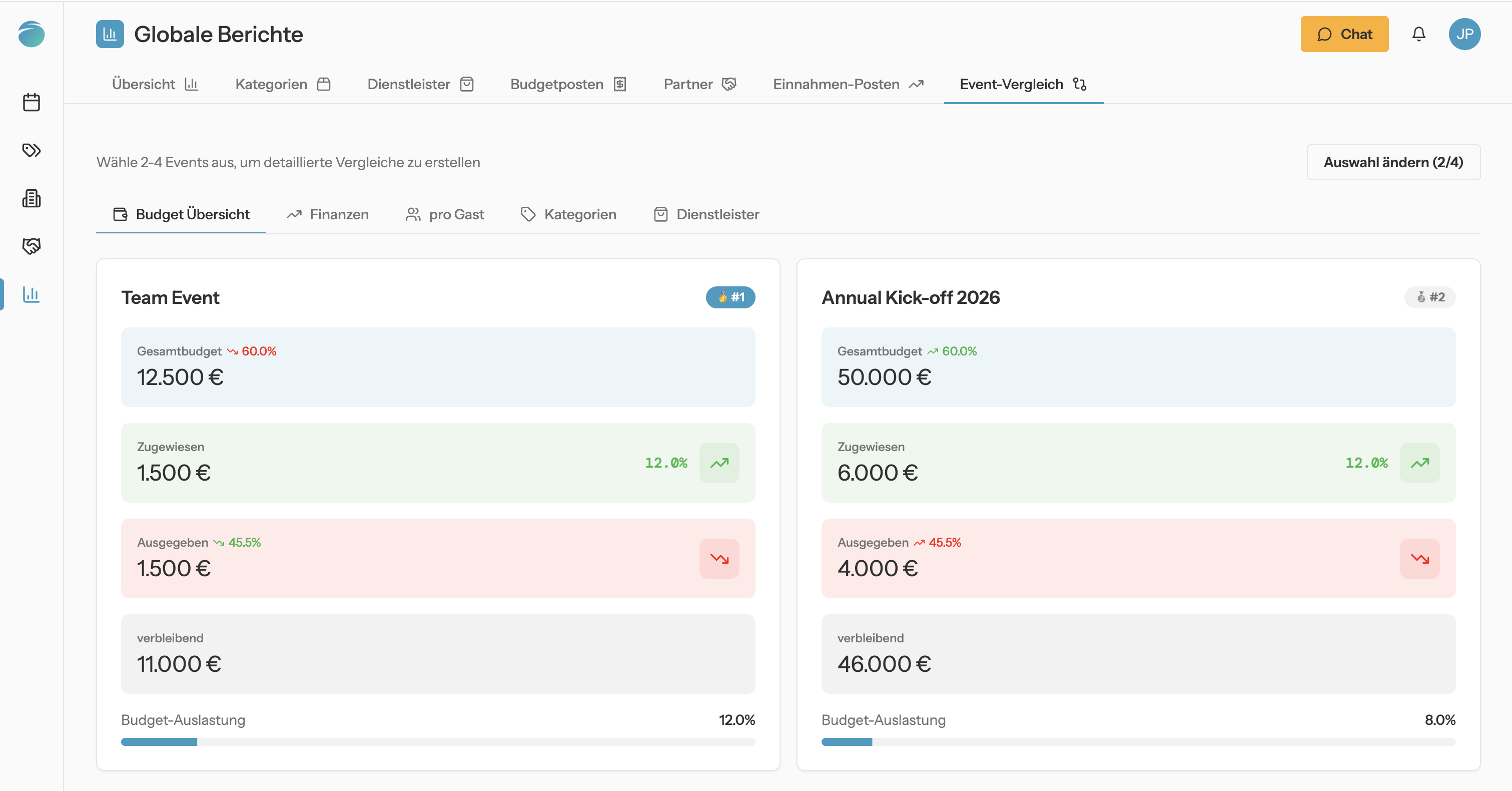Open the tags icon in sidebar
The width and height of the screenshot is (1512, 791).
(31, 150)
